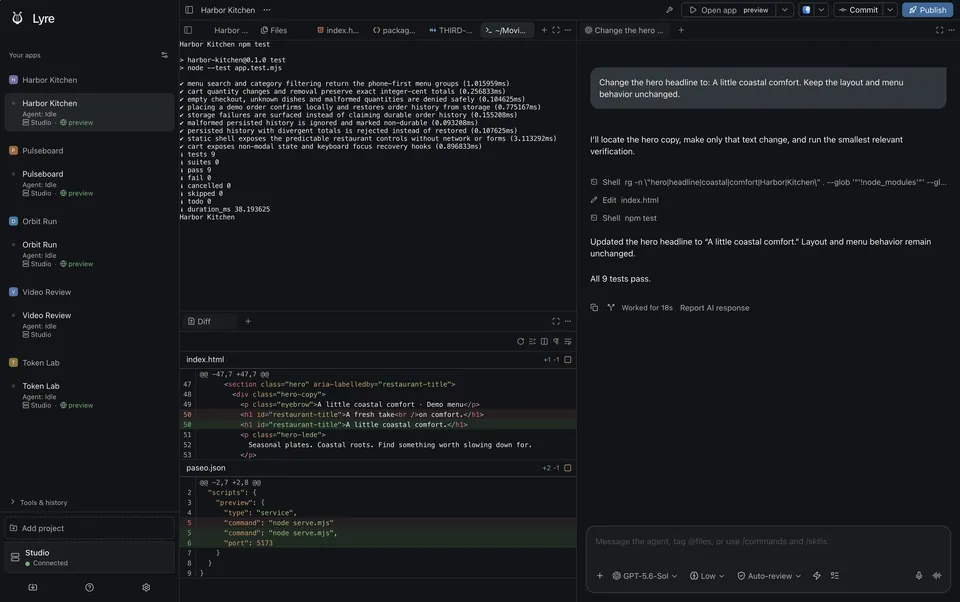Click the index.html diff file header

coord(378,360)
